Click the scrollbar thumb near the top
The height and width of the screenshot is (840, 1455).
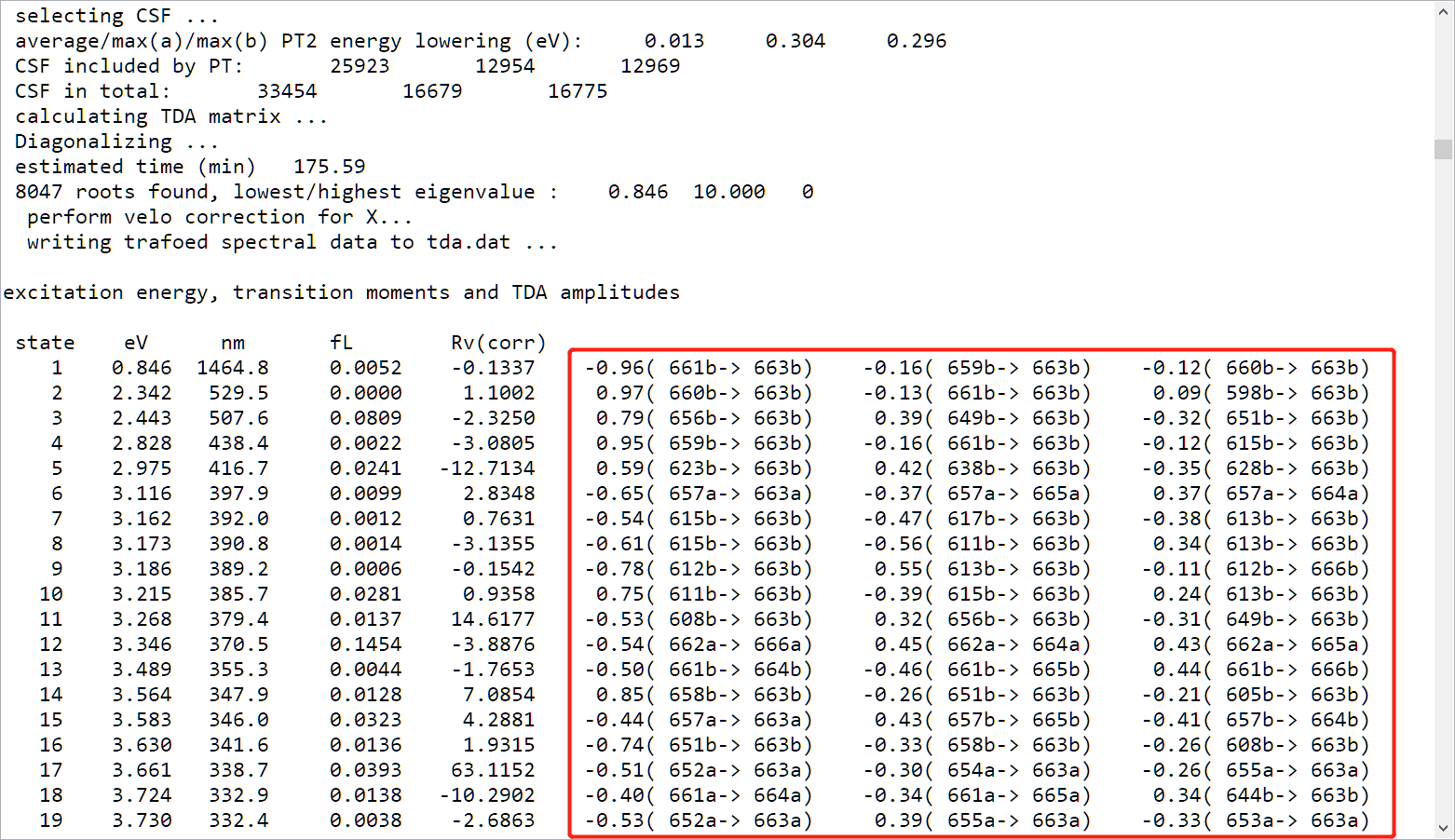(1440, 149)
